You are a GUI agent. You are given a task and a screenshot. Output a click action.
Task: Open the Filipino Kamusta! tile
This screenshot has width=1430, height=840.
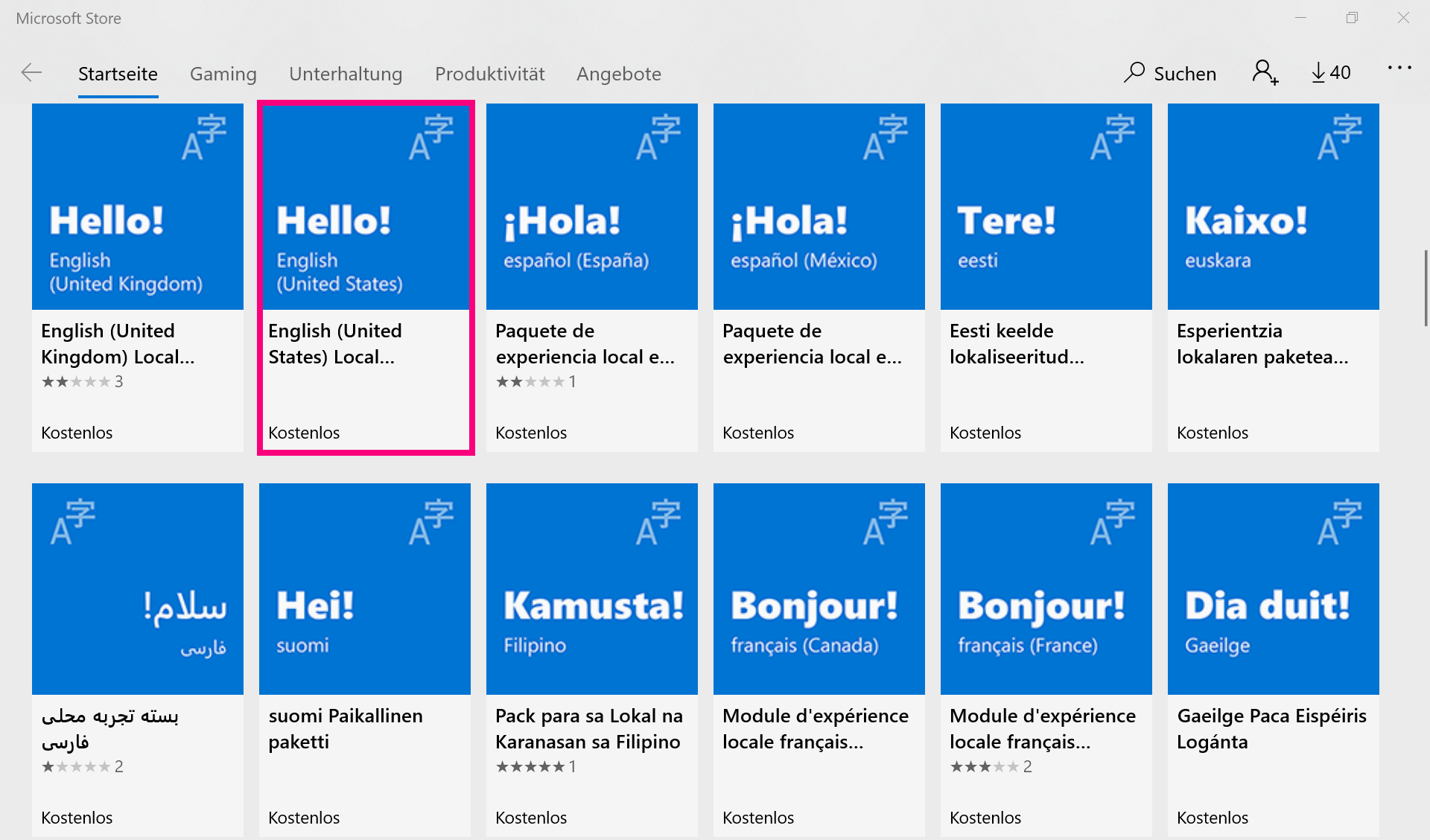591,589
